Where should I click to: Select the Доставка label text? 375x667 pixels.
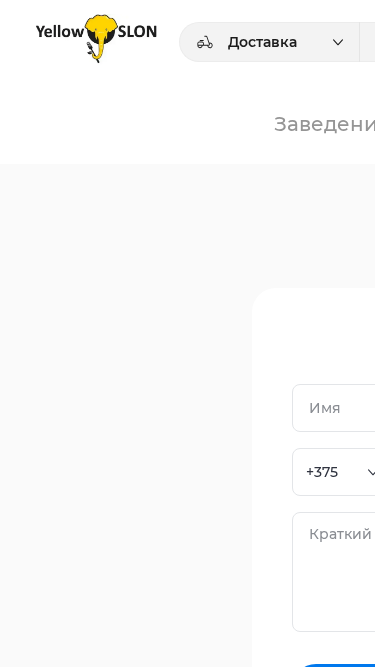pyautogui.click(x=262, y=43)
